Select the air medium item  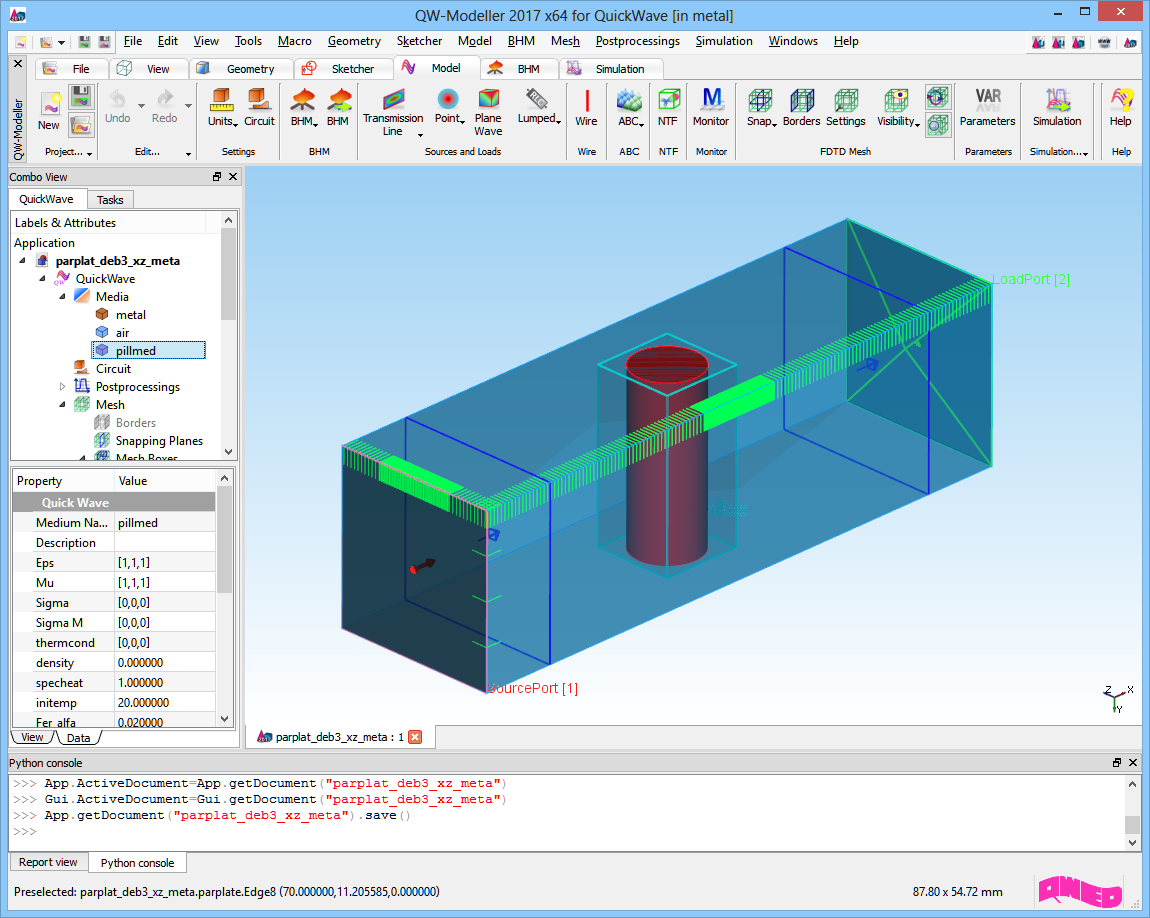point(114,332)
